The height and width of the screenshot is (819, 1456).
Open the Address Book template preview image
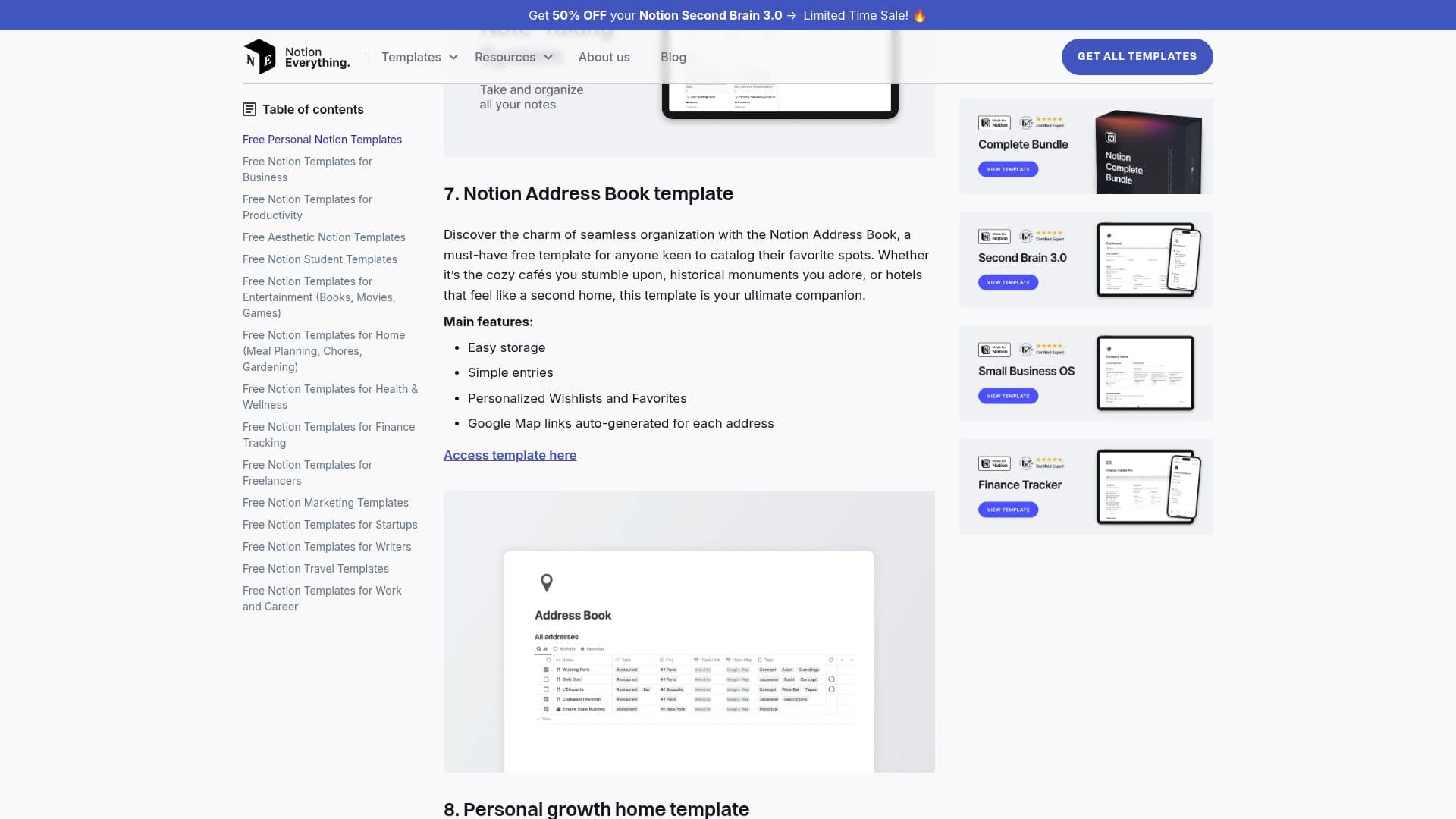689,632
